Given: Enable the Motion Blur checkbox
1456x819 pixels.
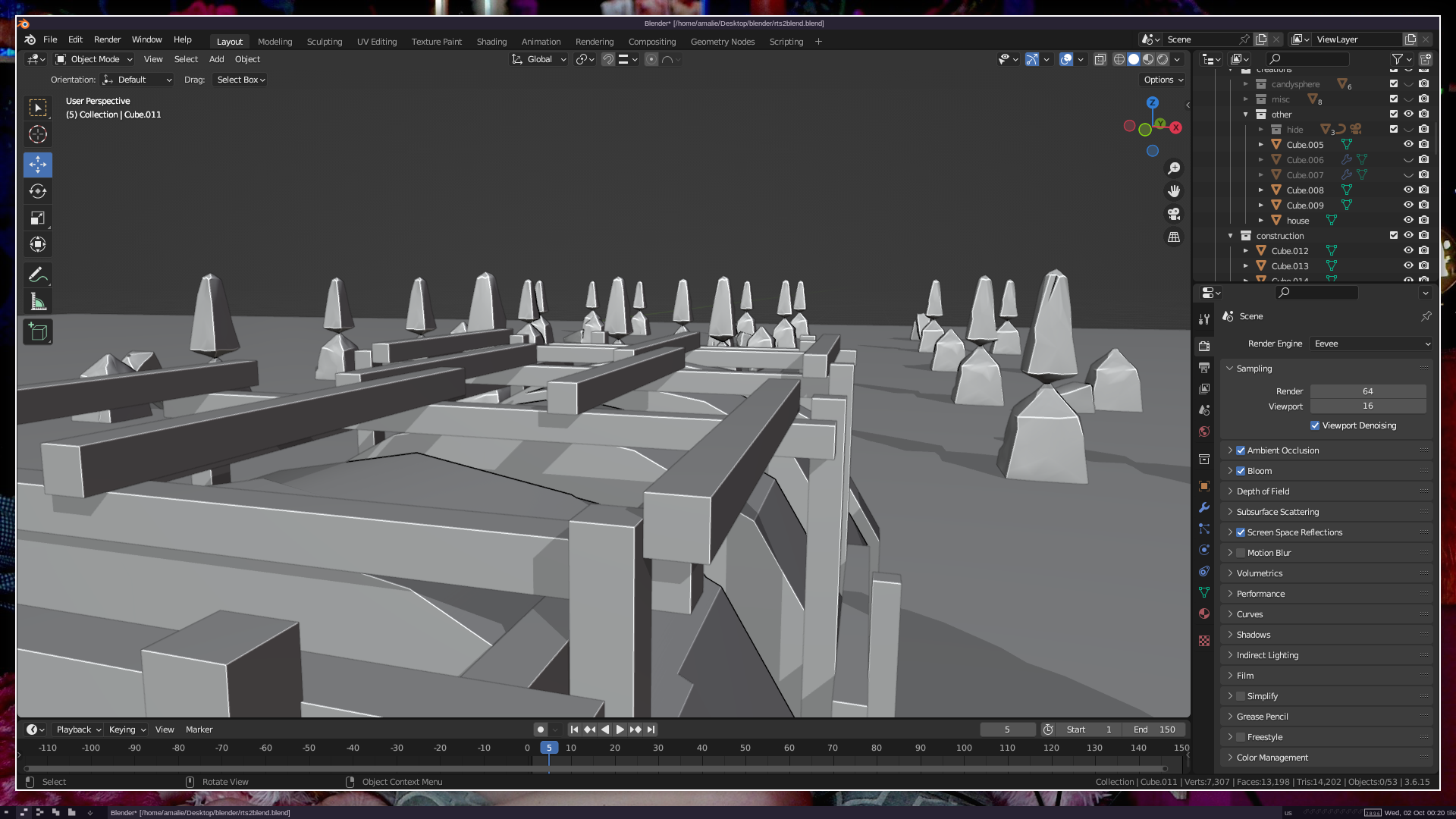Looking at the screenshot, I should 1241,553.
